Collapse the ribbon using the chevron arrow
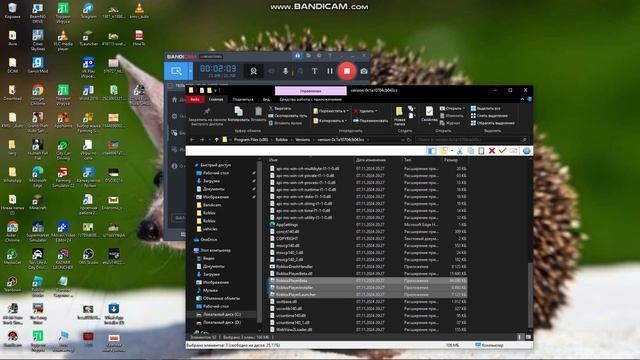640x360 pixels. point(522,99)
